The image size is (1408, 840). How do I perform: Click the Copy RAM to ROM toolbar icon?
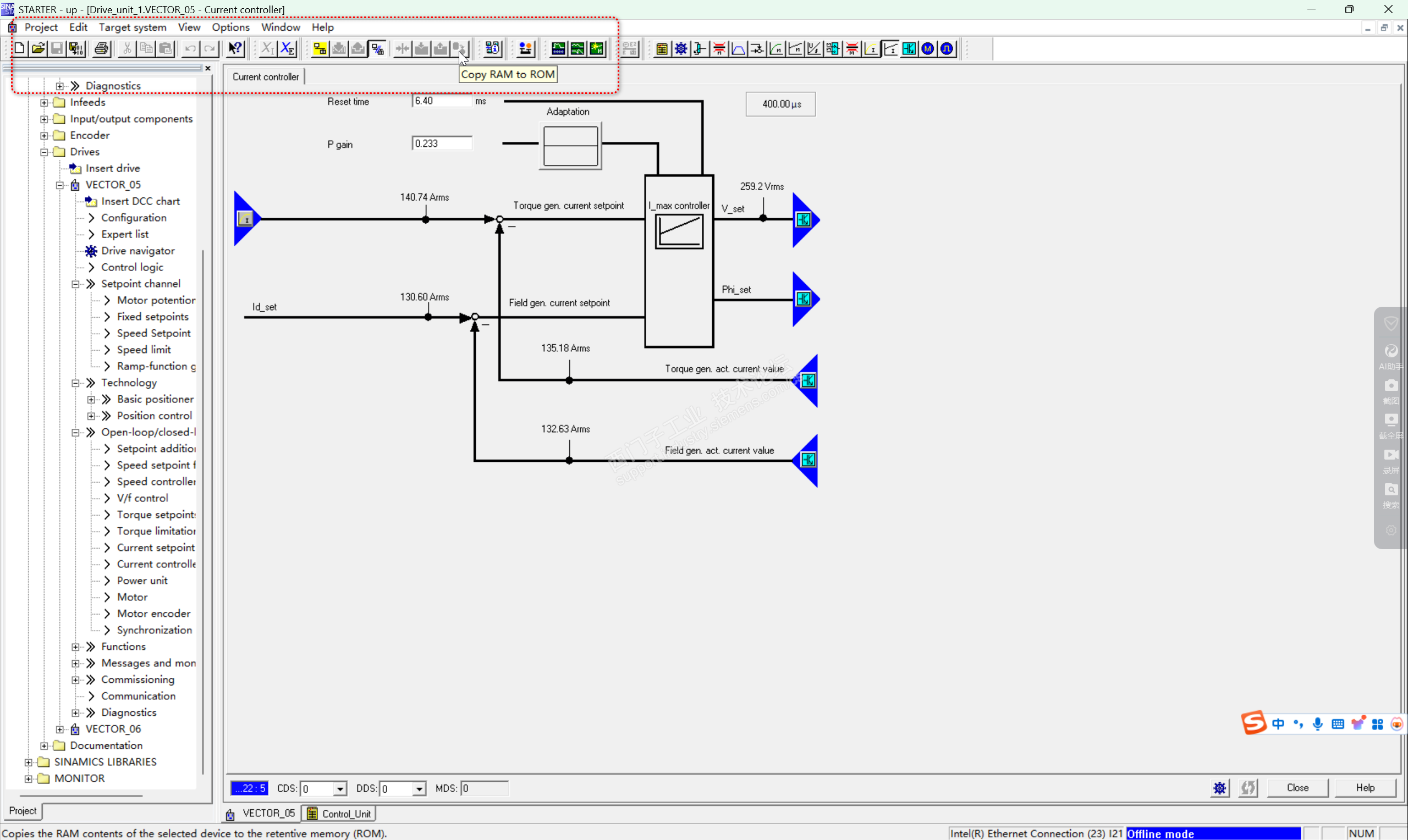click(x=459, y=49)
